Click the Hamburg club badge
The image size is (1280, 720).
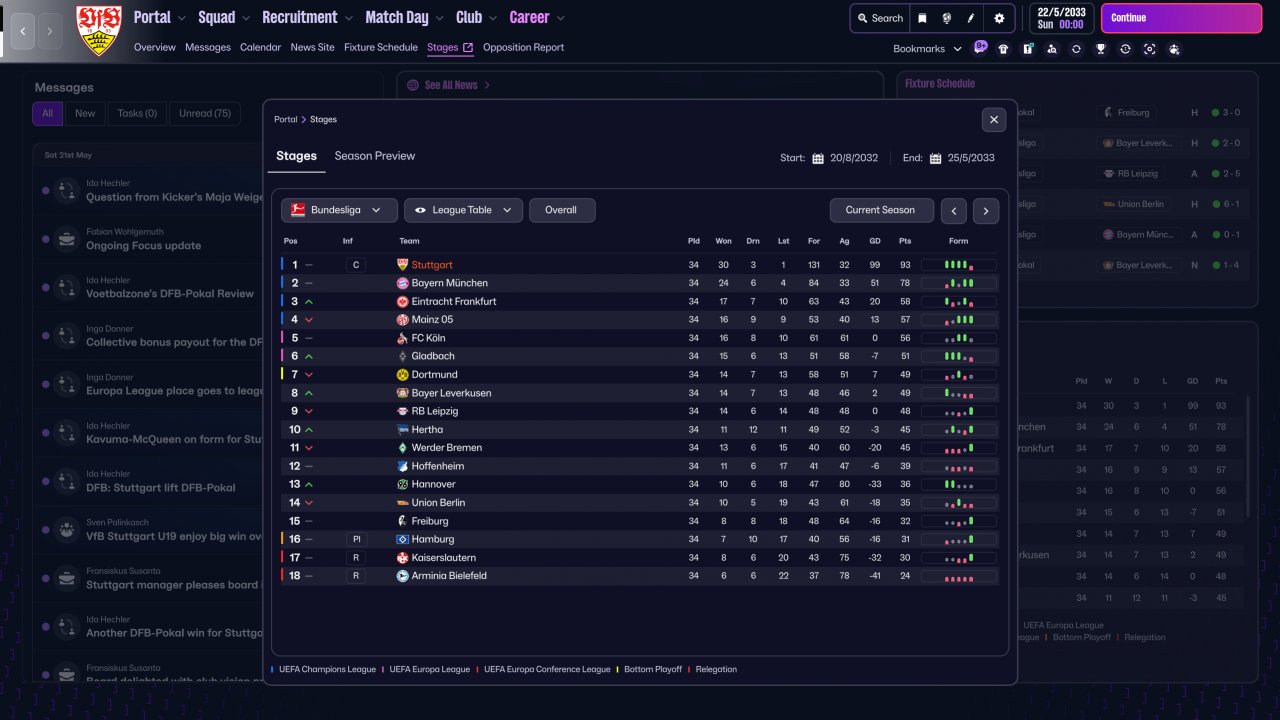point(402,539)
